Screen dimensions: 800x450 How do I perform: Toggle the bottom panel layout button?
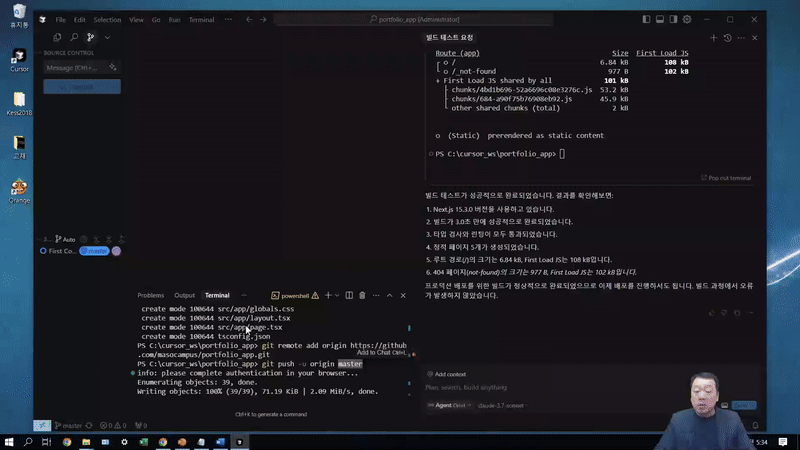point(661,19)
